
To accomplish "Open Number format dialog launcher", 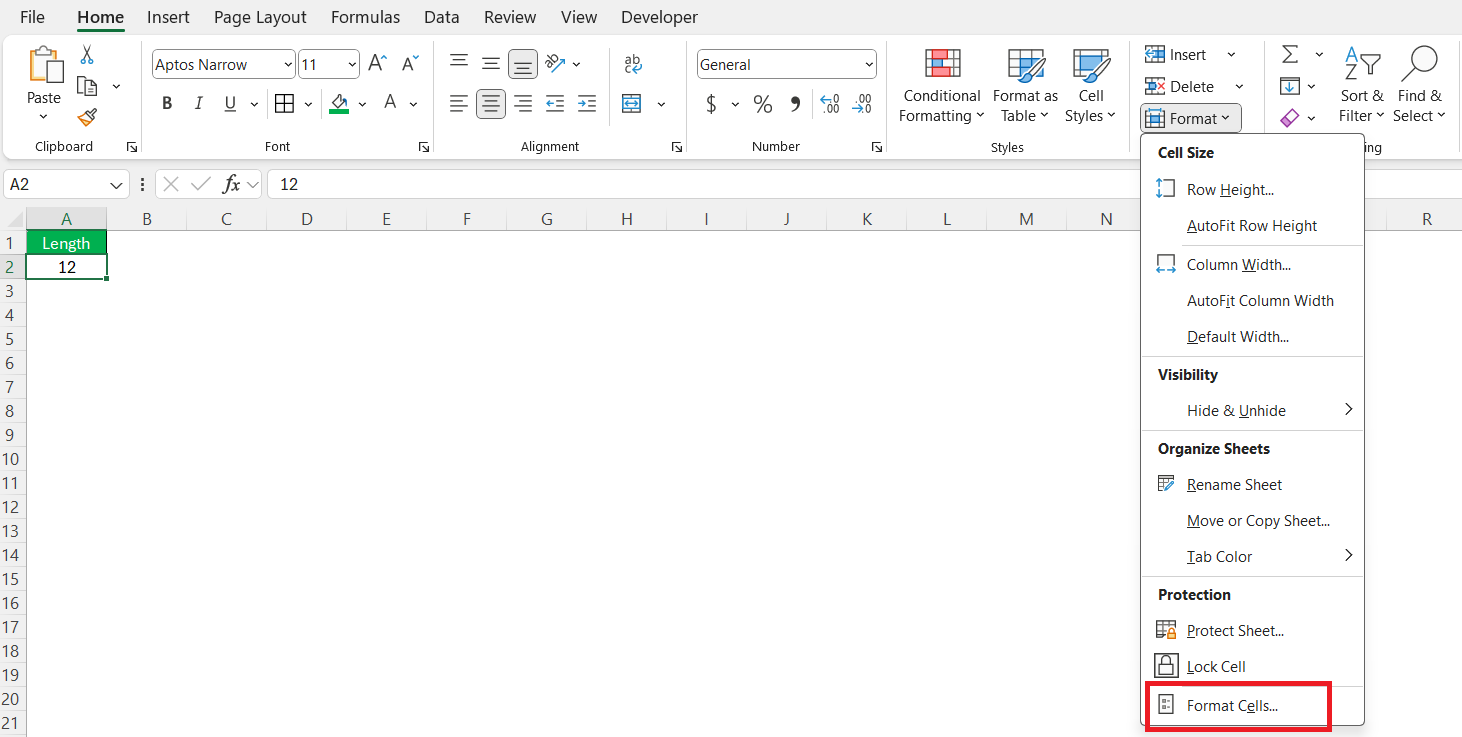I will click(876, 147).
